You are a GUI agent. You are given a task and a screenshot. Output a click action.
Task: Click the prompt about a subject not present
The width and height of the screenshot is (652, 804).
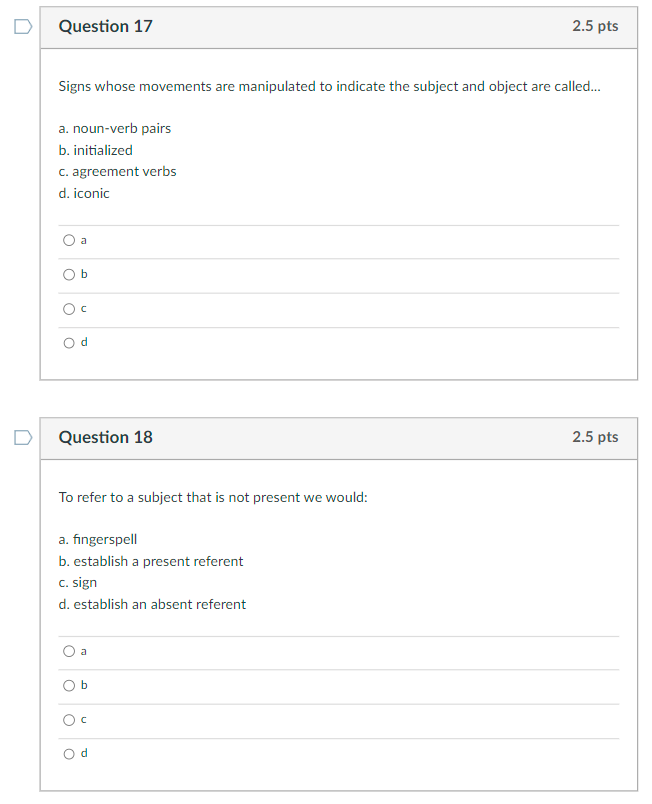tap(213, 497)
